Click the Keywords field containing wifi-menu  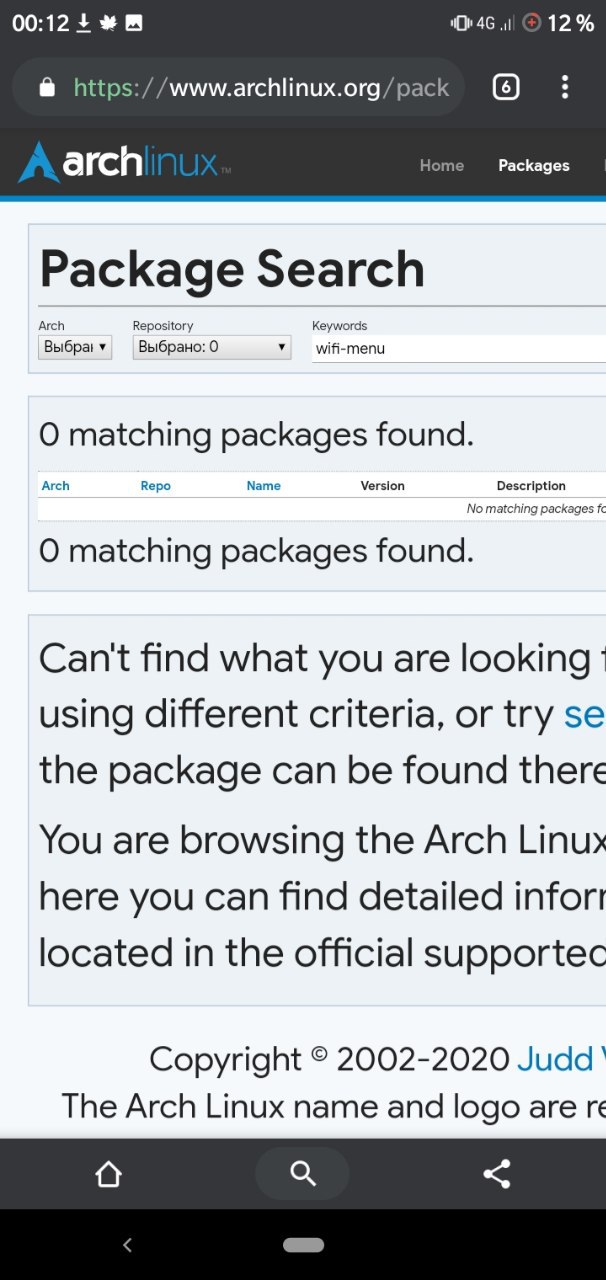tap(459, 348)
